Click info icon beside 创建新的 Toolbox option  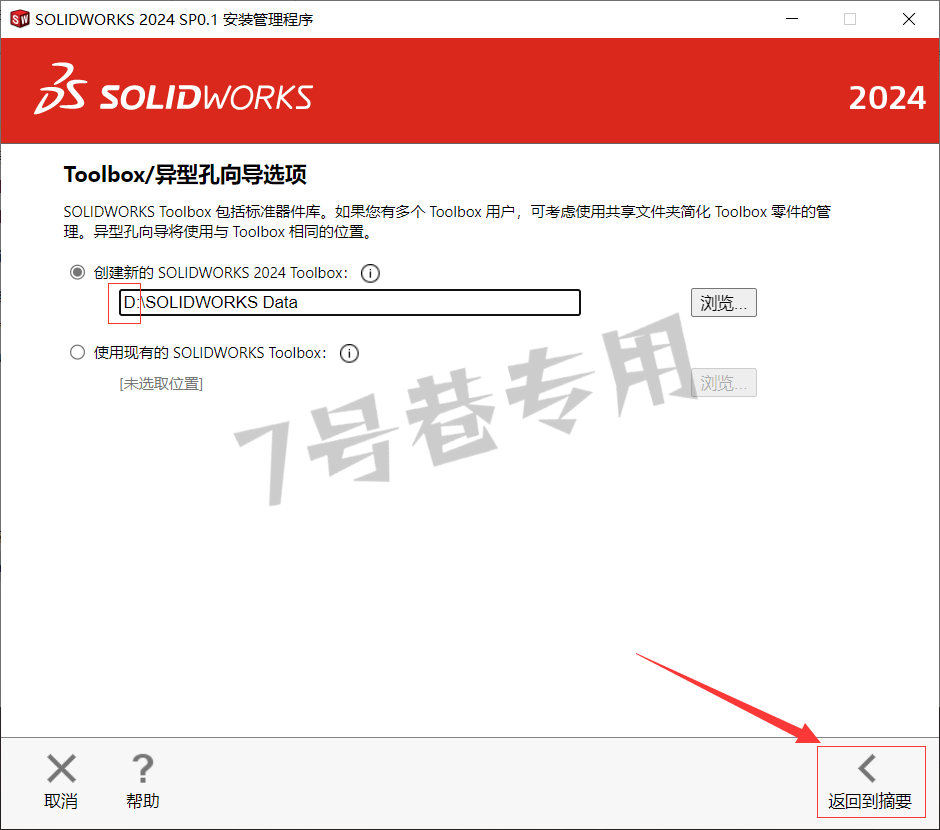(x=370, y=273)
